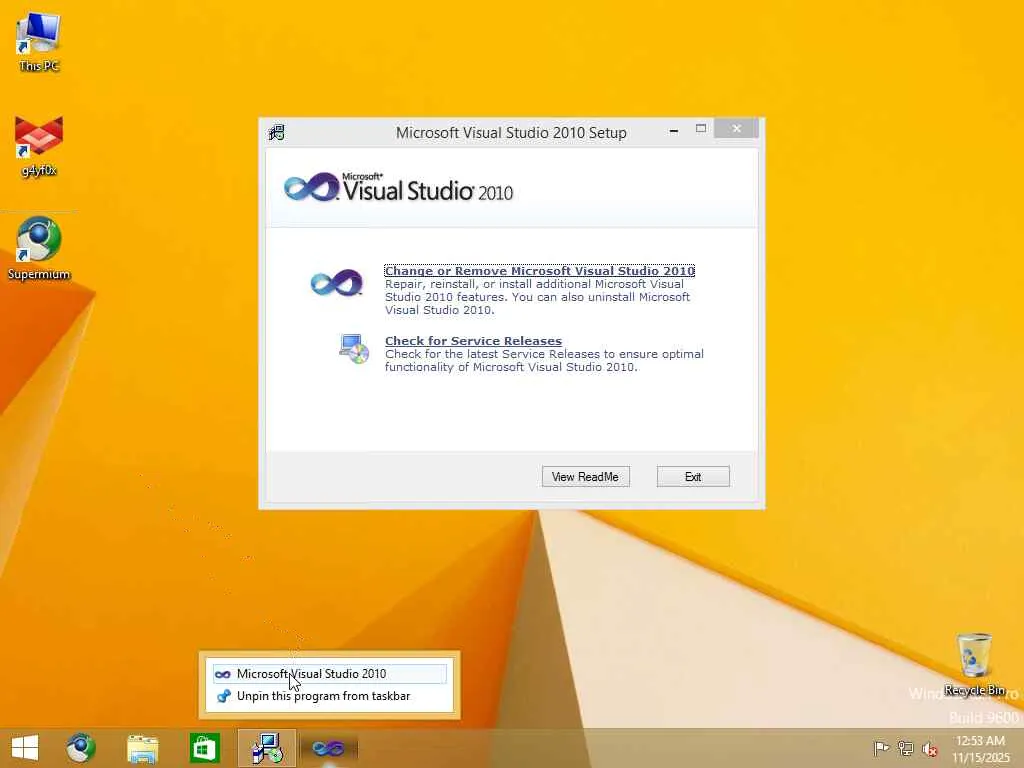Select the Supermium desktop shortcut

[39, 249]
